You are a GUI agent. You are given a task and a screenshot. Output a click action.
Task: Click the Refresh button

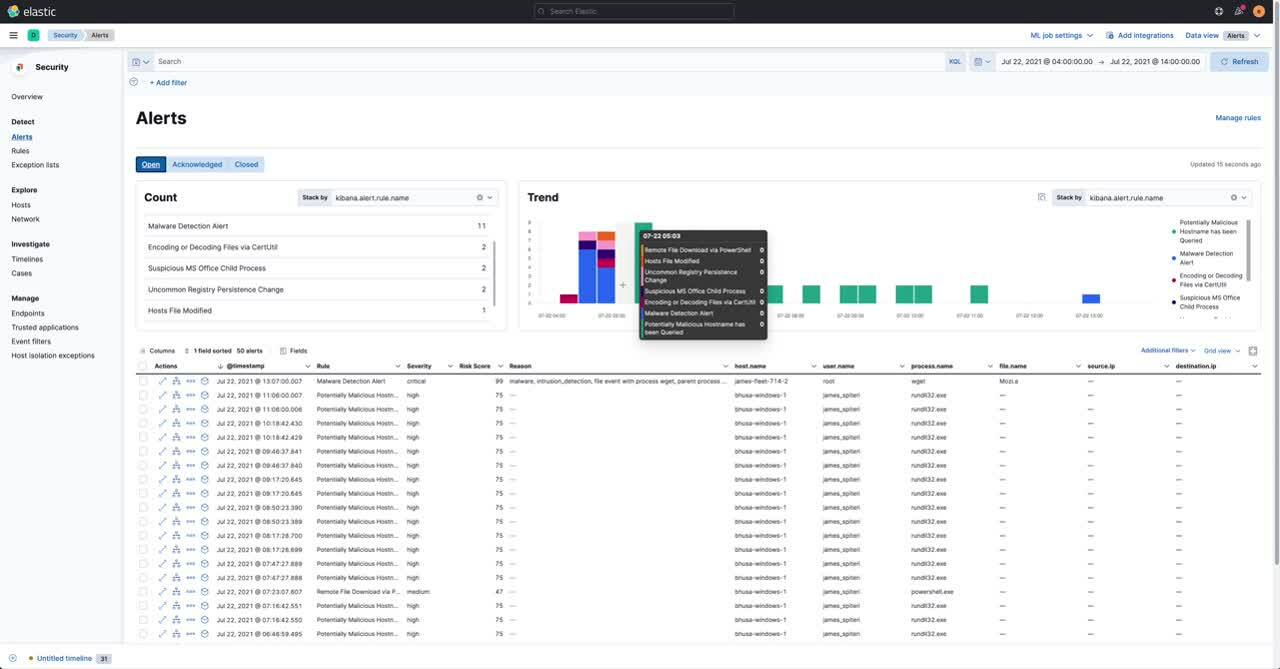point(1239,61)
